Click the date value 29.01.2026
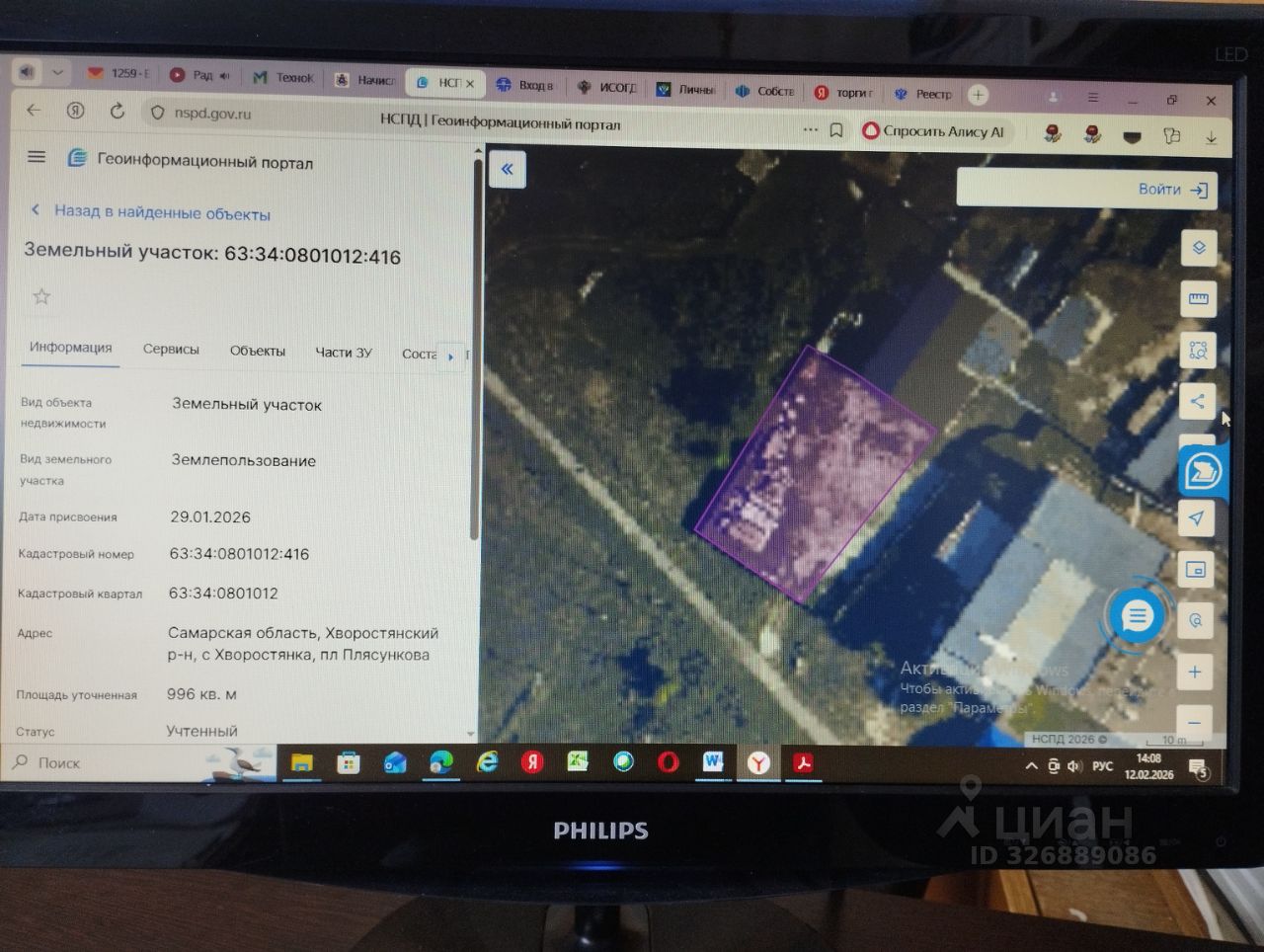 pos(210,516)
